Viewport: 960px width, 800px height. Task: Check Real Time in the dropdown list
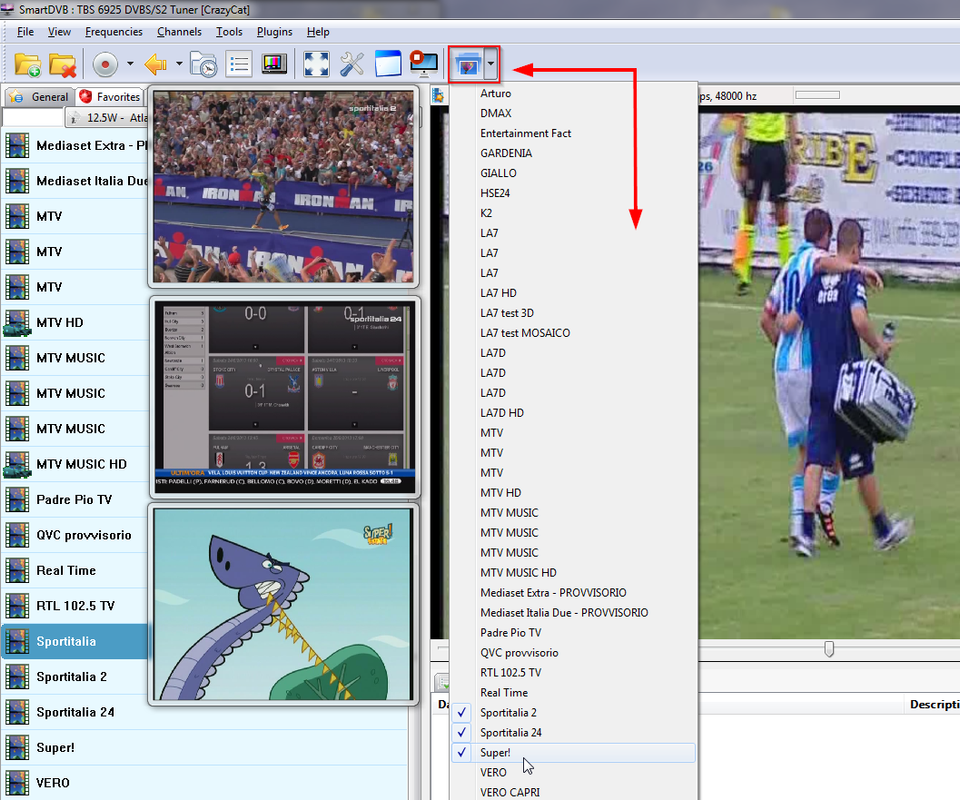click(x=572, y=692)
